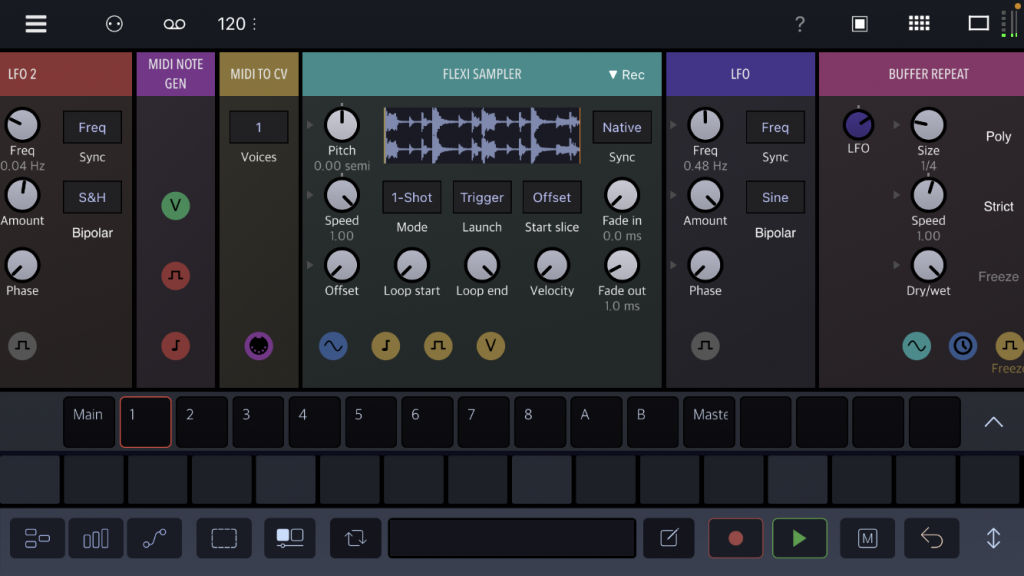Open the tempo 120 options dots
This screenshot has height=576, width=1024.
pyautogui.click(x=255, y=24)
